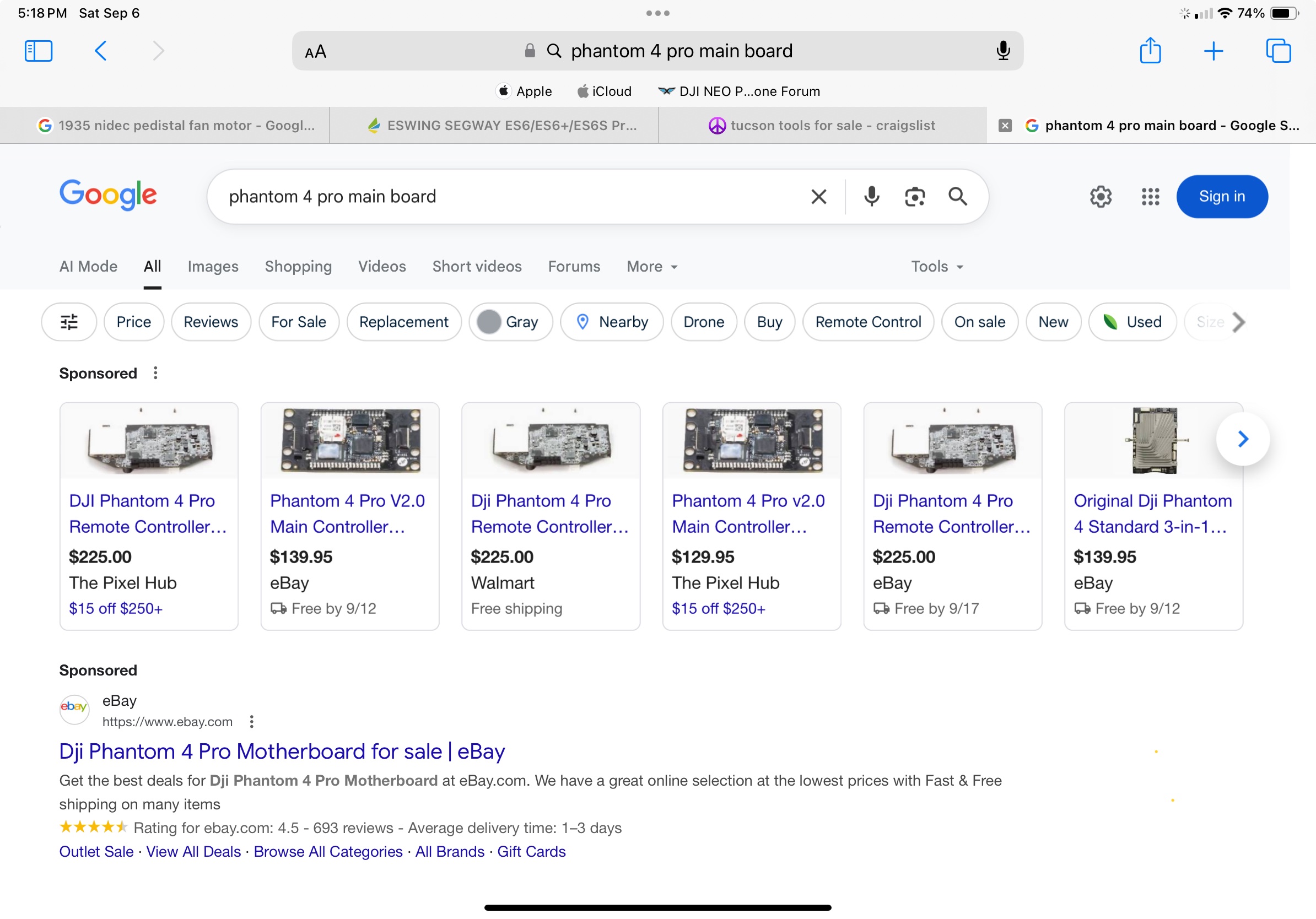This screenshot has height=919, width=1316.
Task: Open the AA reader options
Action: [x=315, y=52]
